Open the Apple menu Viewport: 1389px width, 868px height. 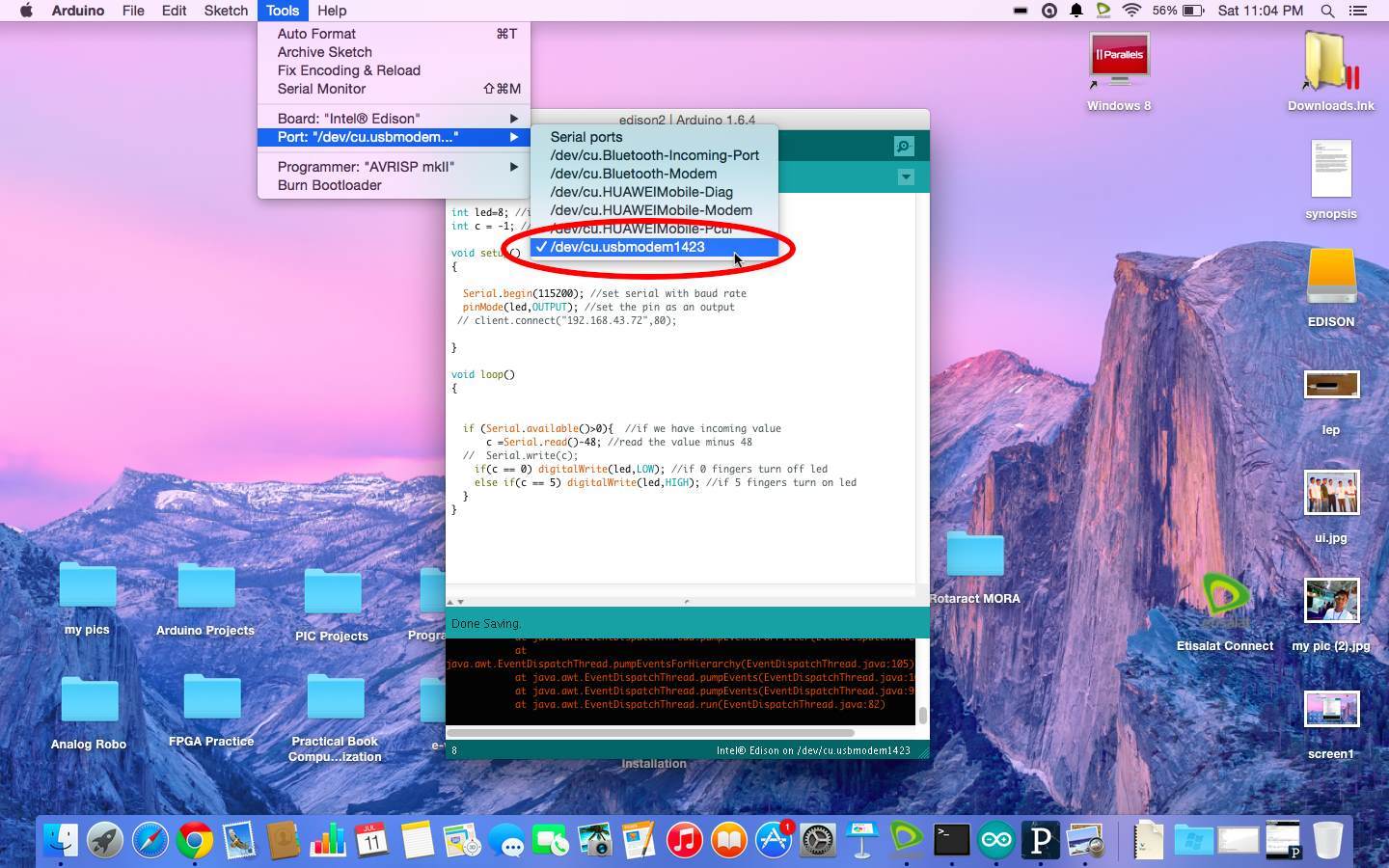click(x=26, y=11)
